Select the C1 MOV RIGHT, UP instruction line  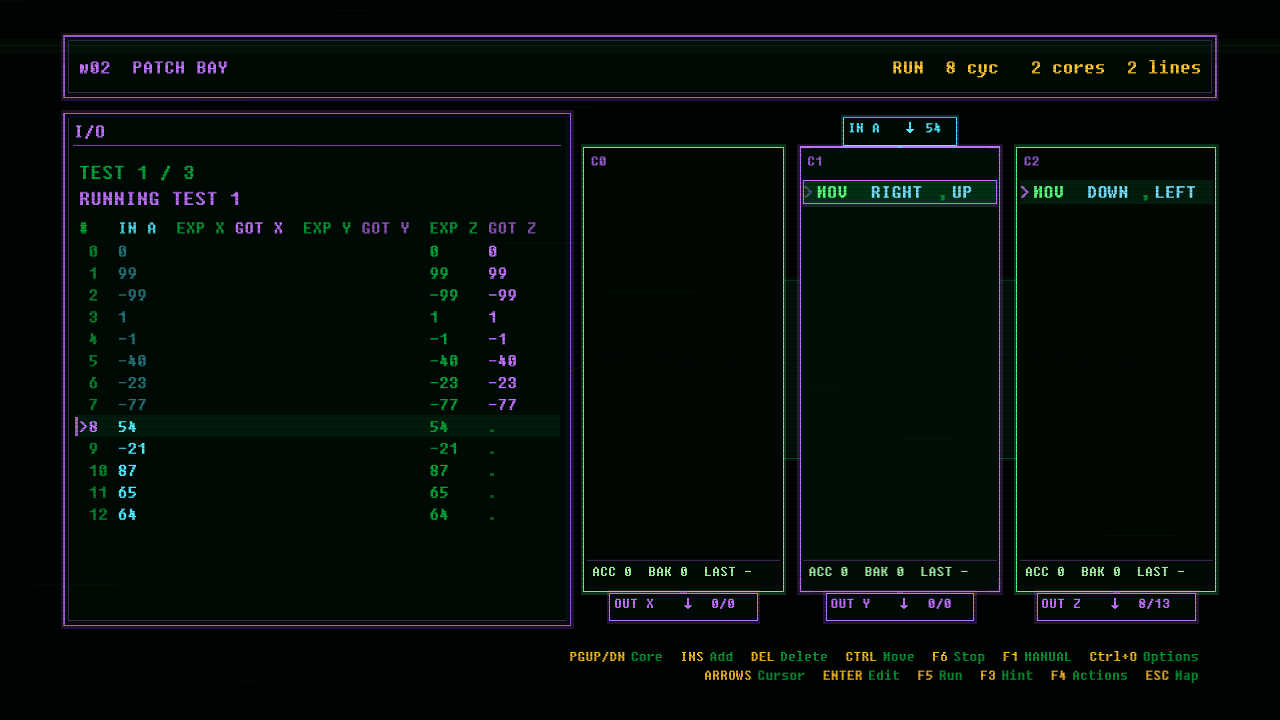click(900, 192)
